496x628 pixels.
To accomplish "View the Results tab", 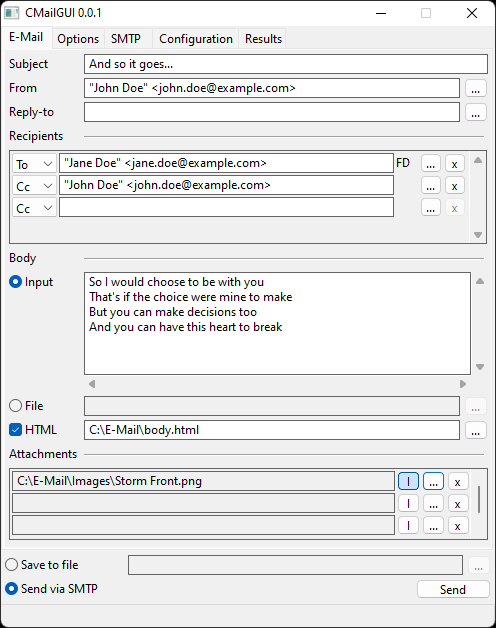I will coord(263,39).
